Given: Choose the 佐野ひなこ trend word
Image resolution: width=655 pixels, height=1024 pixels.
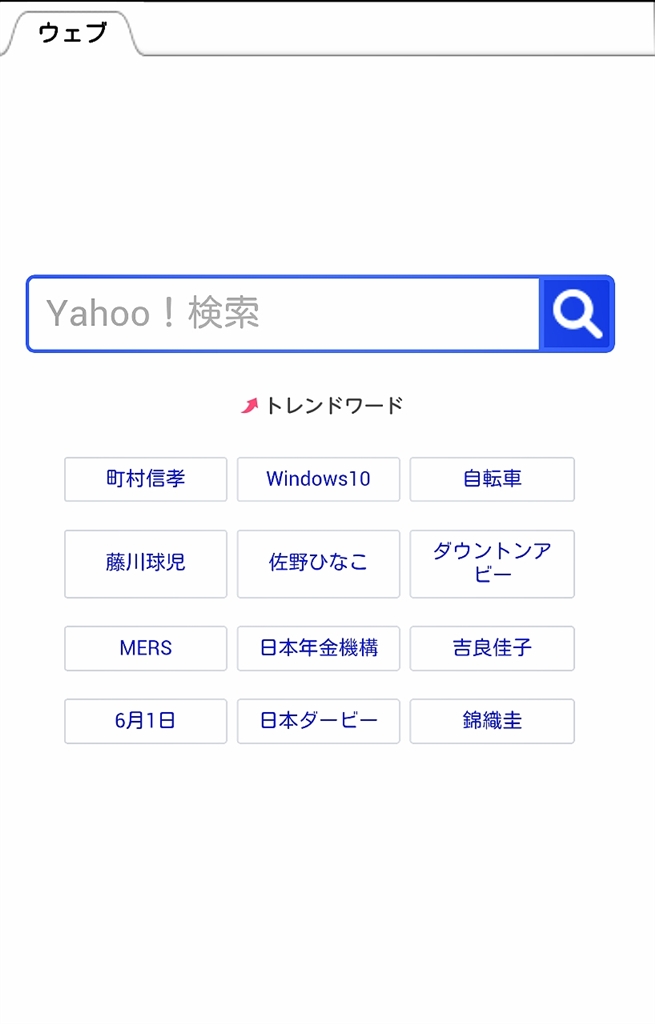Looking at the screenshot, I should [318, 563].
